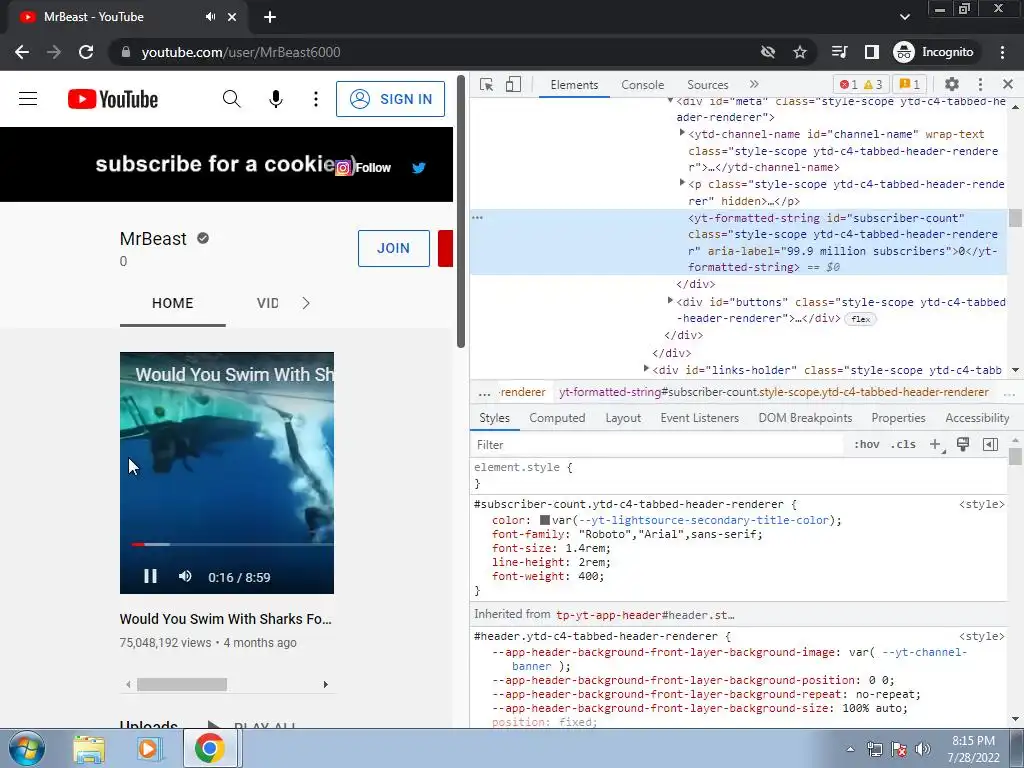Image resolution: width=1024 pixels, height=768 pixels.
Task: Open the YouTube hamburger guide menu
Action: [x=27, y=99]
